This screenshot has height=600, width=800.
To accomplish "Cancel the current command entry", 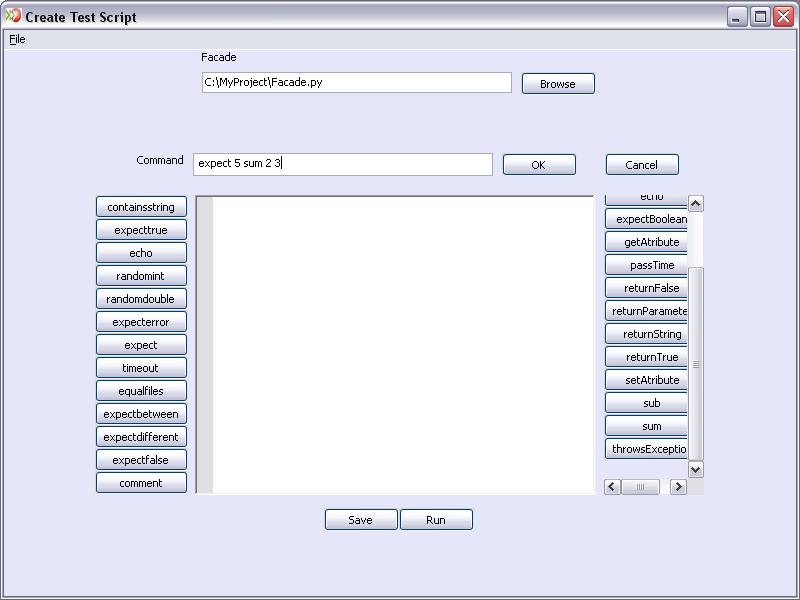I will tap(641, 165).
